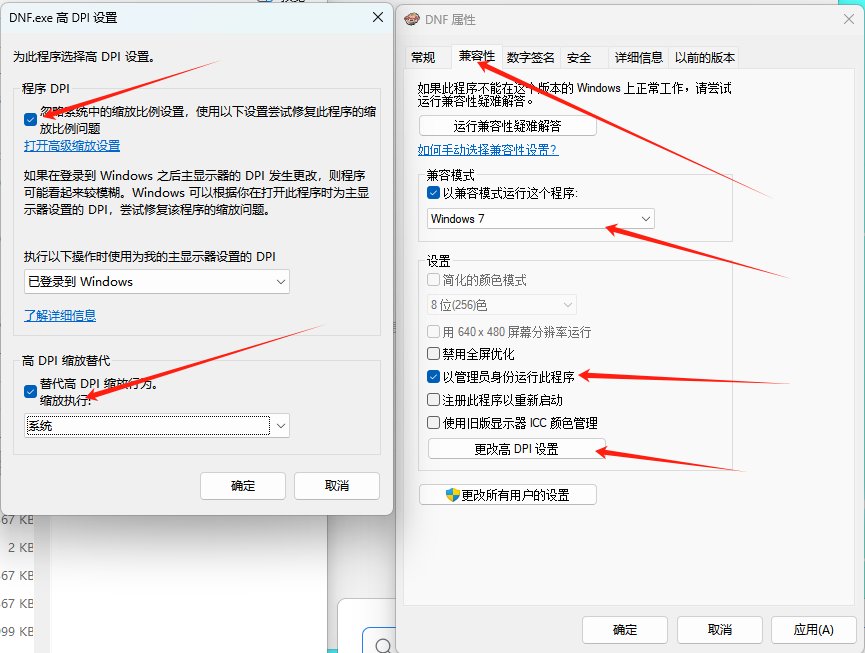
Task: Switch to the 详细信息 tab
Action: 638,57
